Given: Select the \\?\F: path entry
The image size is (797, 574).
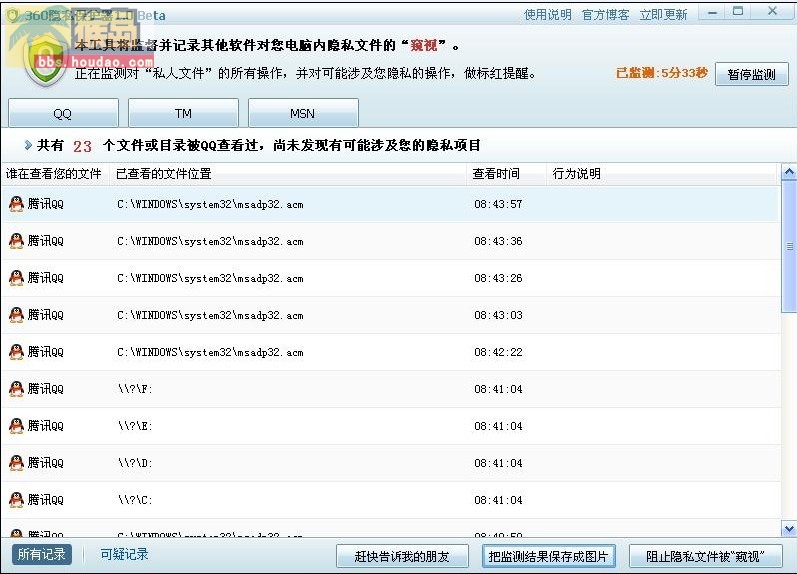Looking at the screenshot, I should [135, 389].
